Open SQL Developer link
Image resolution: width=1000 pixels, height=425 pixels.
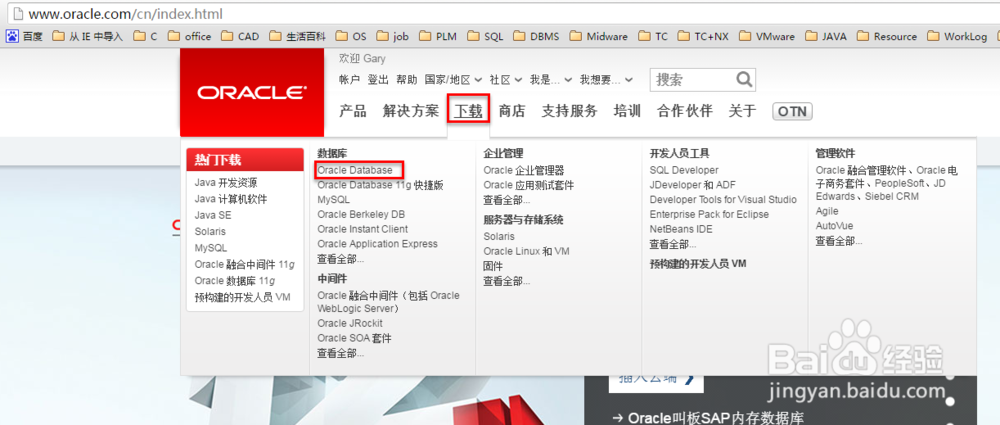point(684,170)
